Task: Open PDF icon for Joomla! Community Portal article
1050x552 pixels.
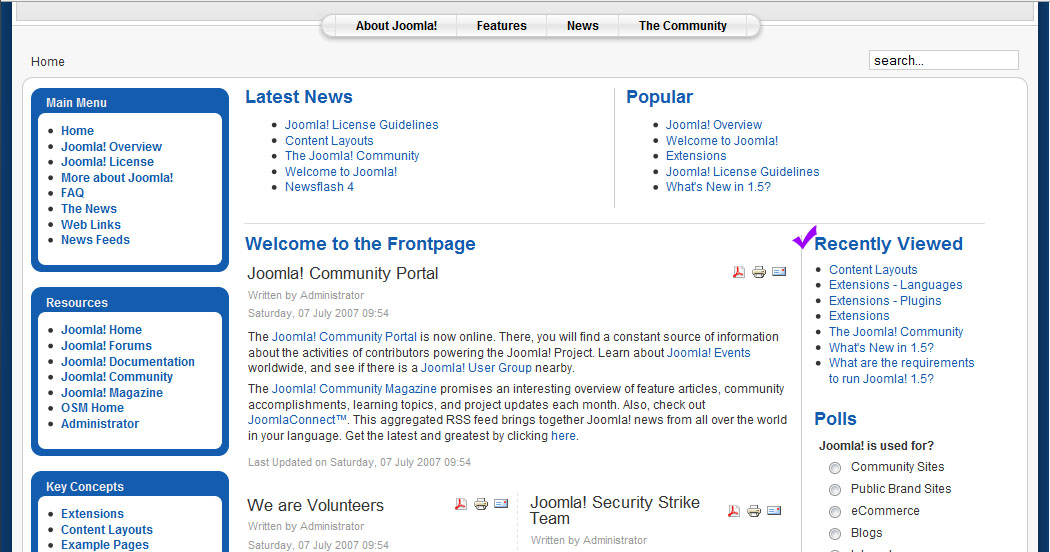Action: tap(739, 272)
